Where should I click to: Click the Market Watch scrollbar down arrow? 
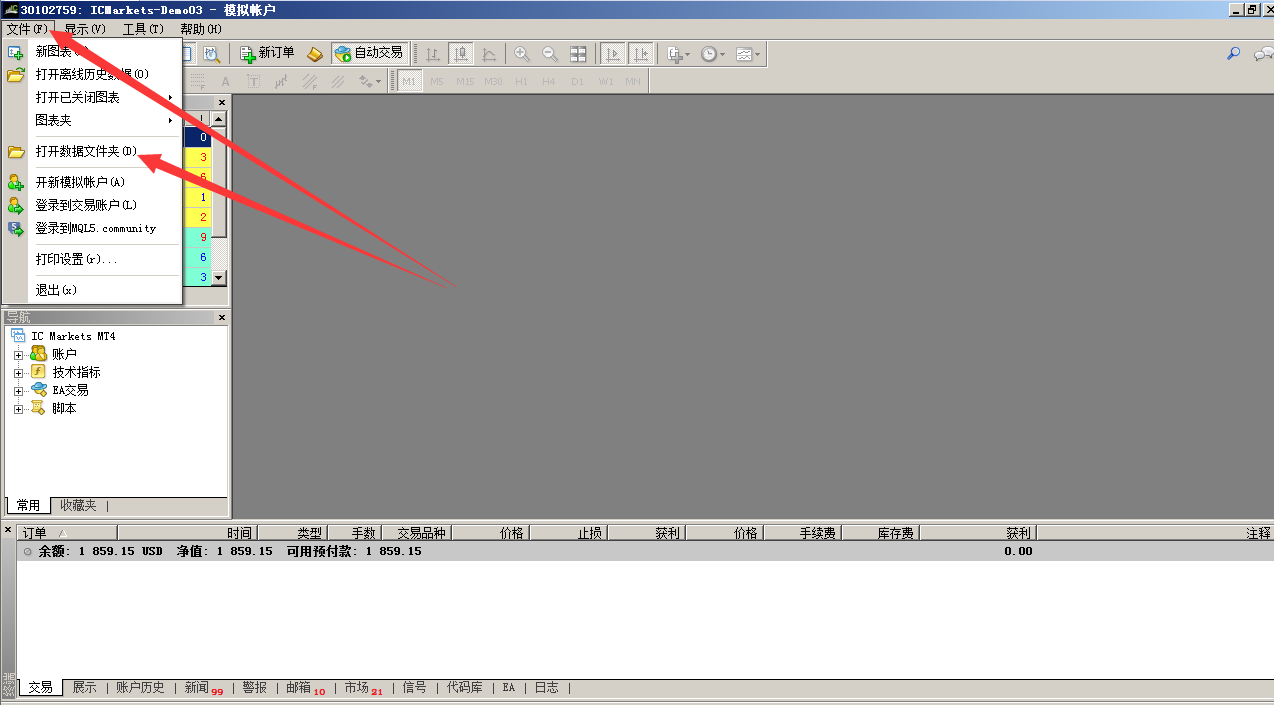coord(219,277)
